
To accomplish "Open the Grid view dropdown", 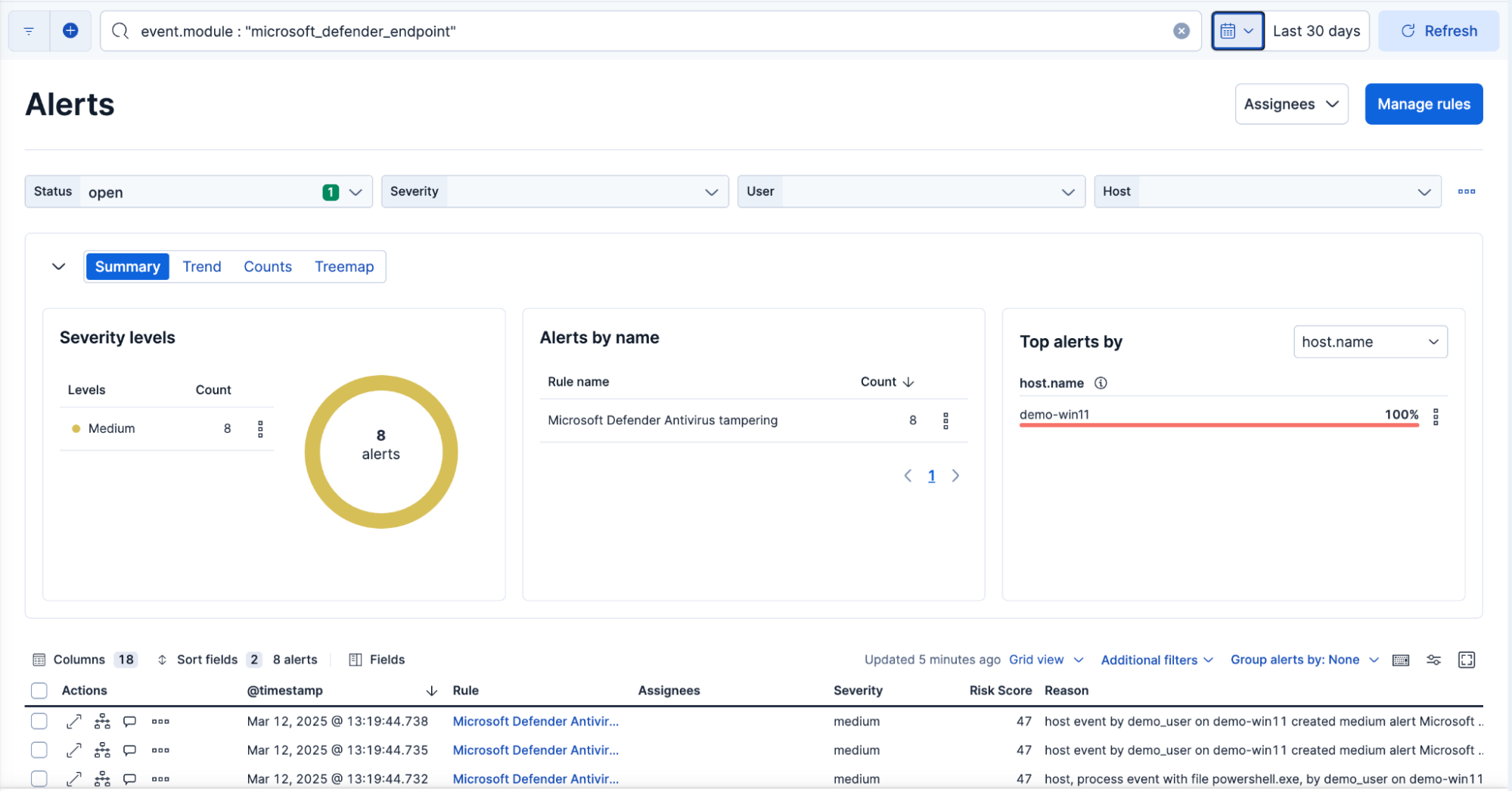I will click(1046, 660).
